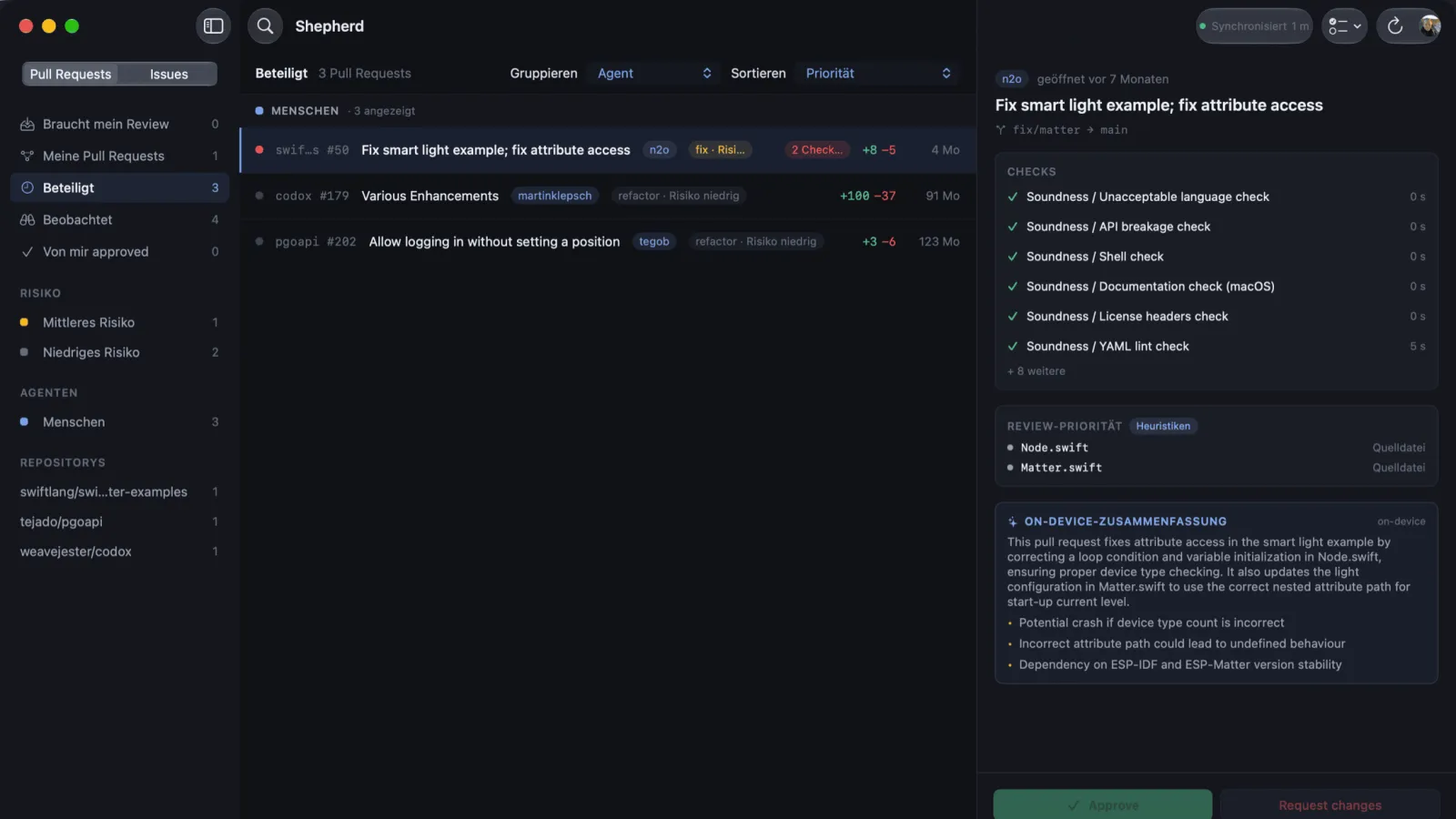Click the Request changes button
Image resolution: width=1456 pixels, height=819 pixels.
coord(1330,805)
